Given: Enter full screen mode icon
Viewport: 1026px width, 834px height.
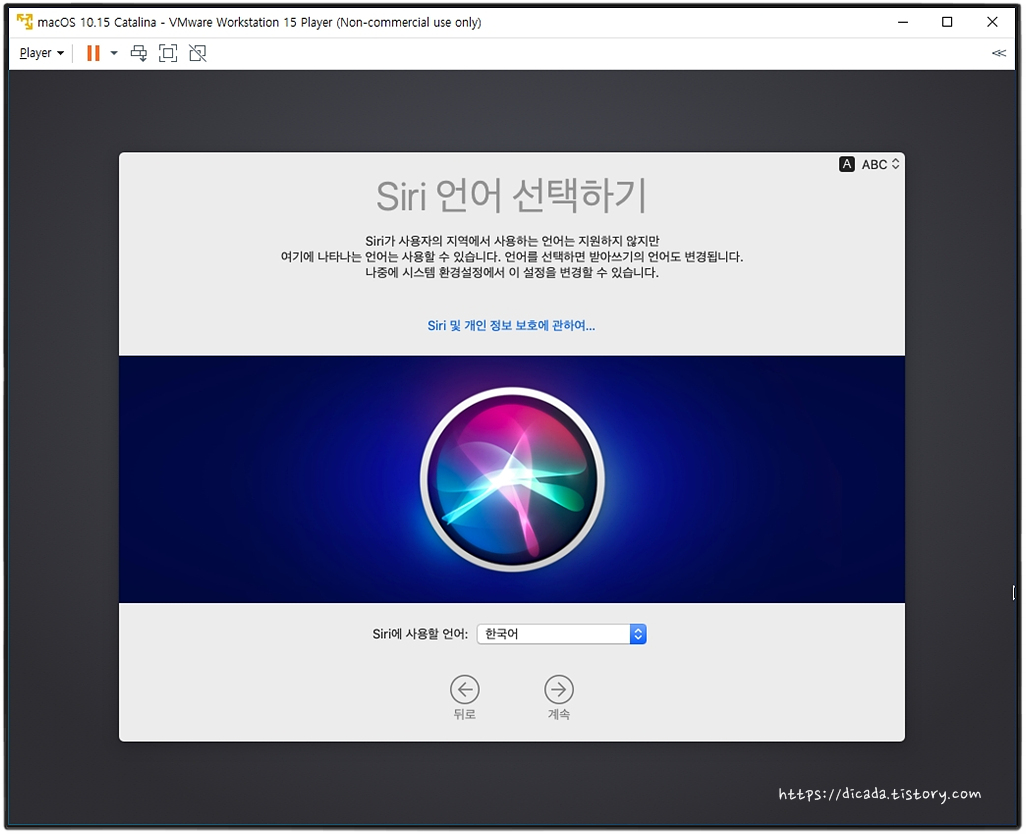Looking at the screenshot, I should pos(168,53).
